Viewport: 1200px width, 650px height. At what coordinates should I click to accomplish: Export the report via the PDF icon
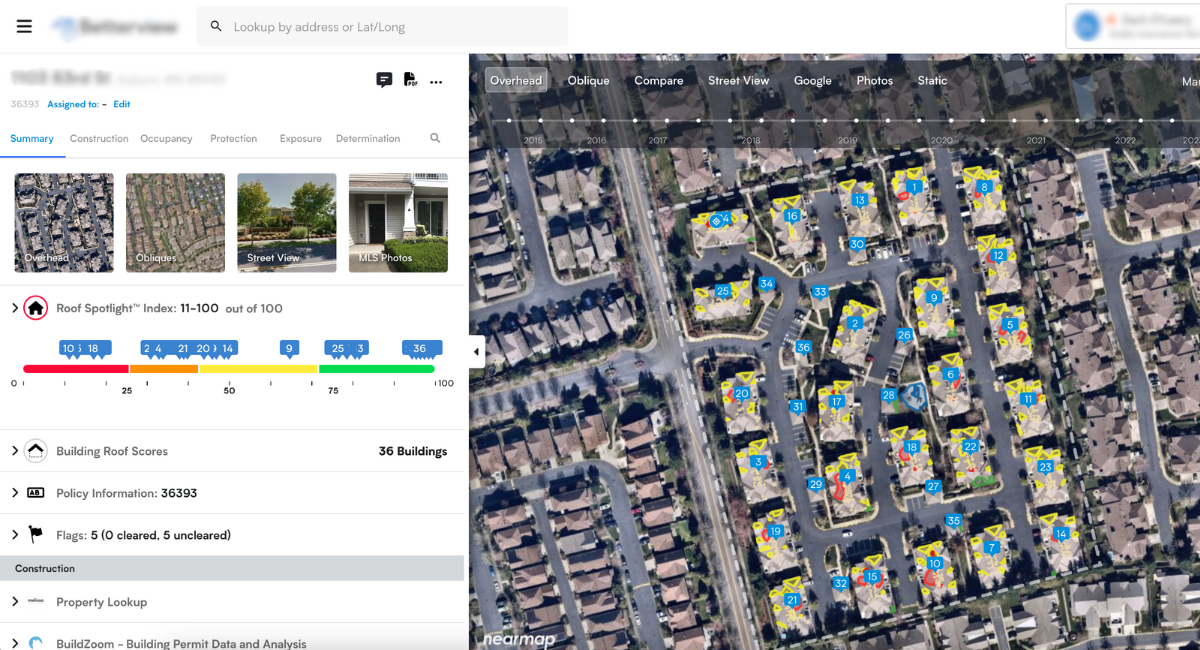(x=411, y=80)
